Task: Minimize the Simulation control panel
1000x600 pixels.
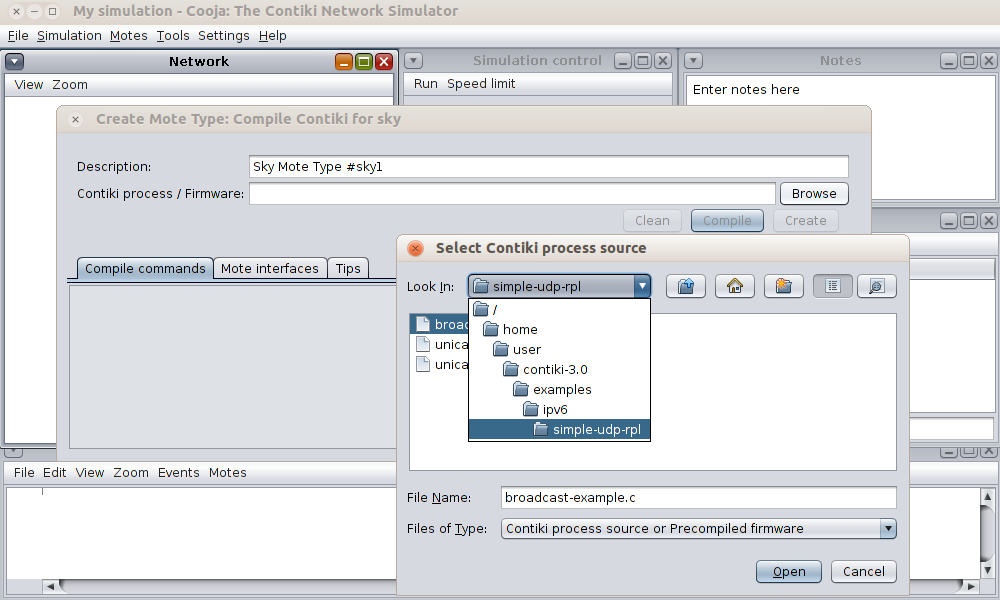Action: (623, 61)
